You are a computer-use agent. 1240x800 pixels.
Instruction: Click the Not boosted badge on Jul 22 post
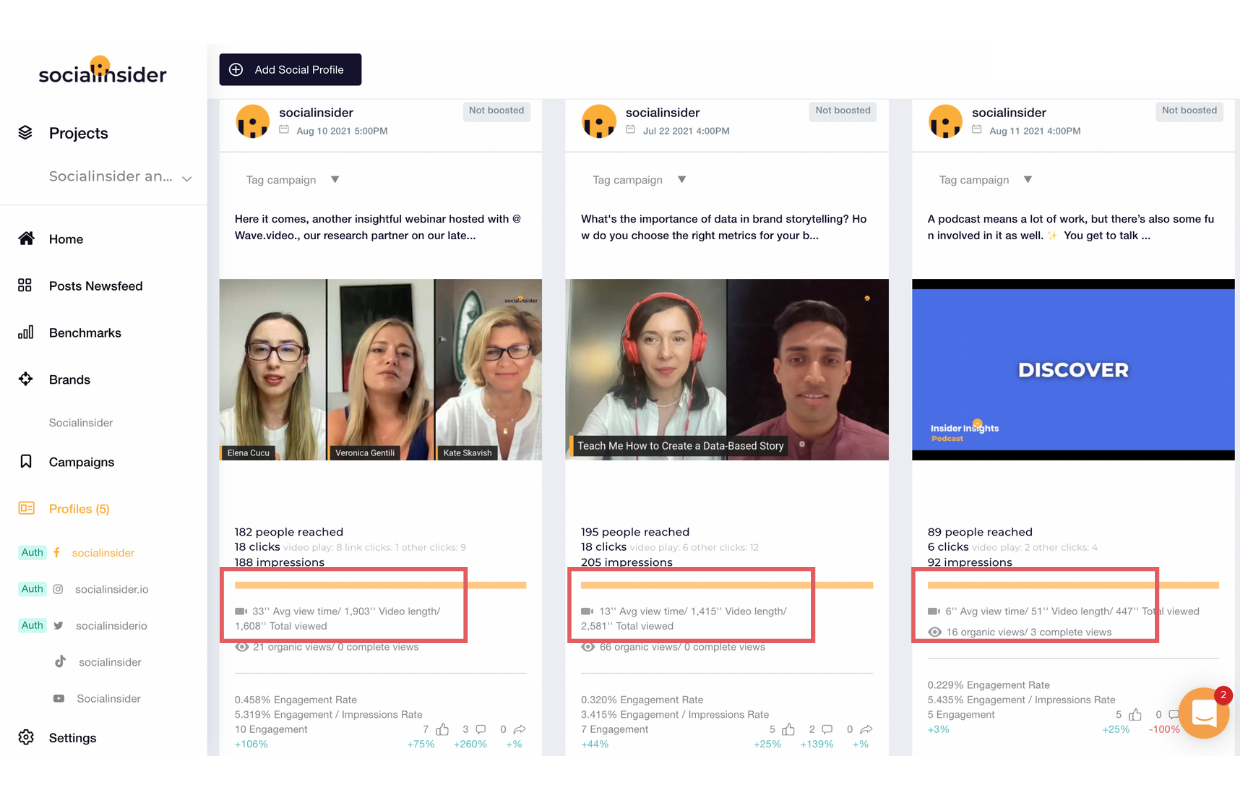(x=843, y=111)
